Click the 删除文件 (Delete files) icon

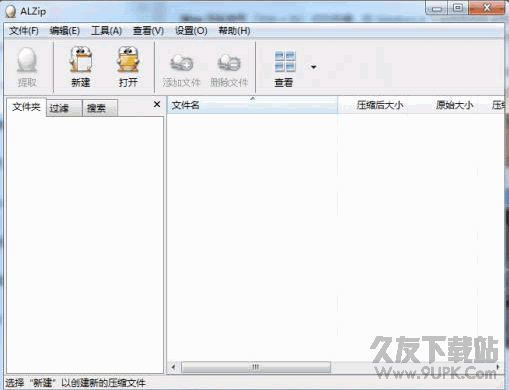point(229,63)
